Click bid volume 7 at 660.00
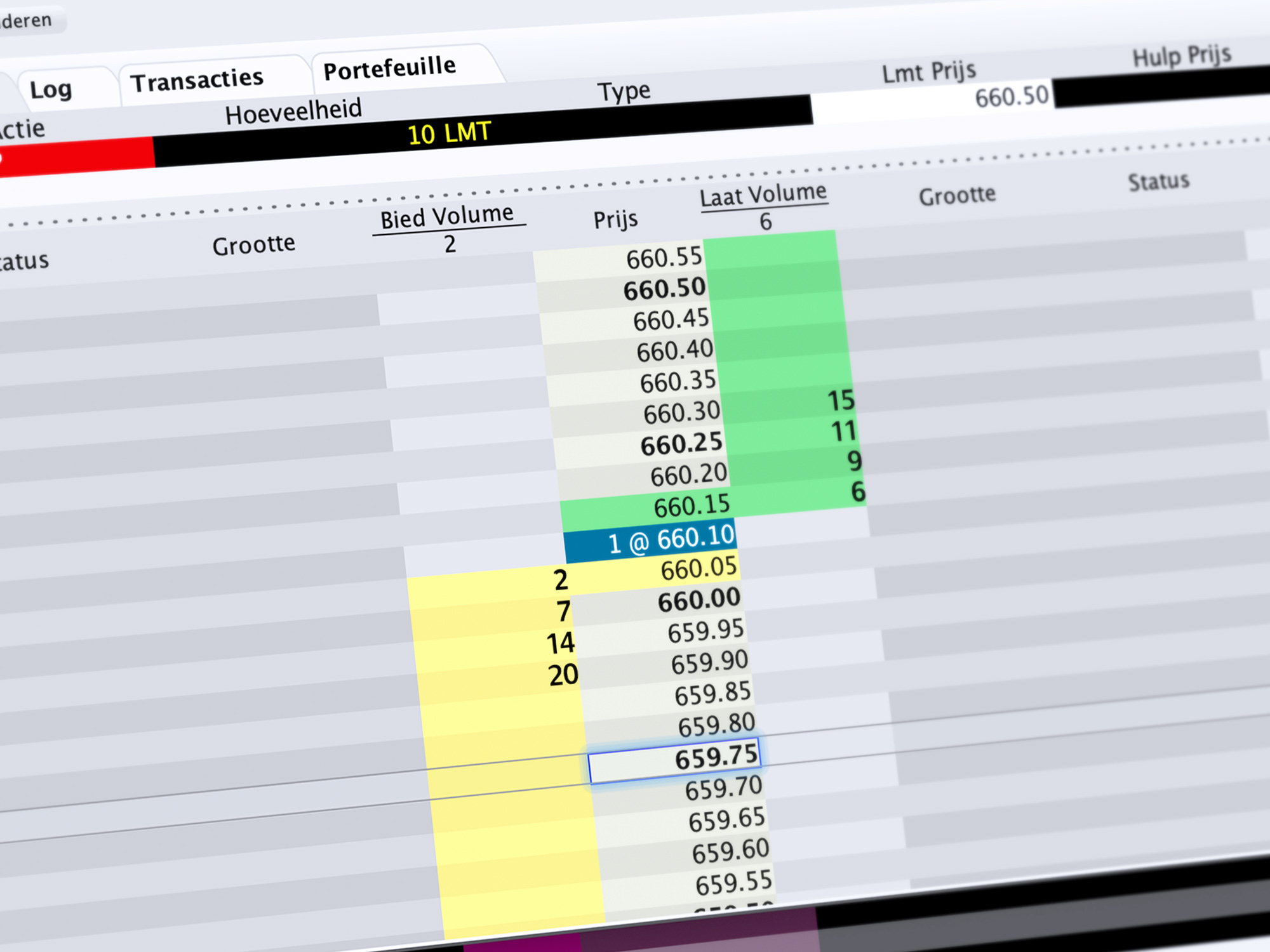This screenshot has width=1270, height=952. point(563,611)
